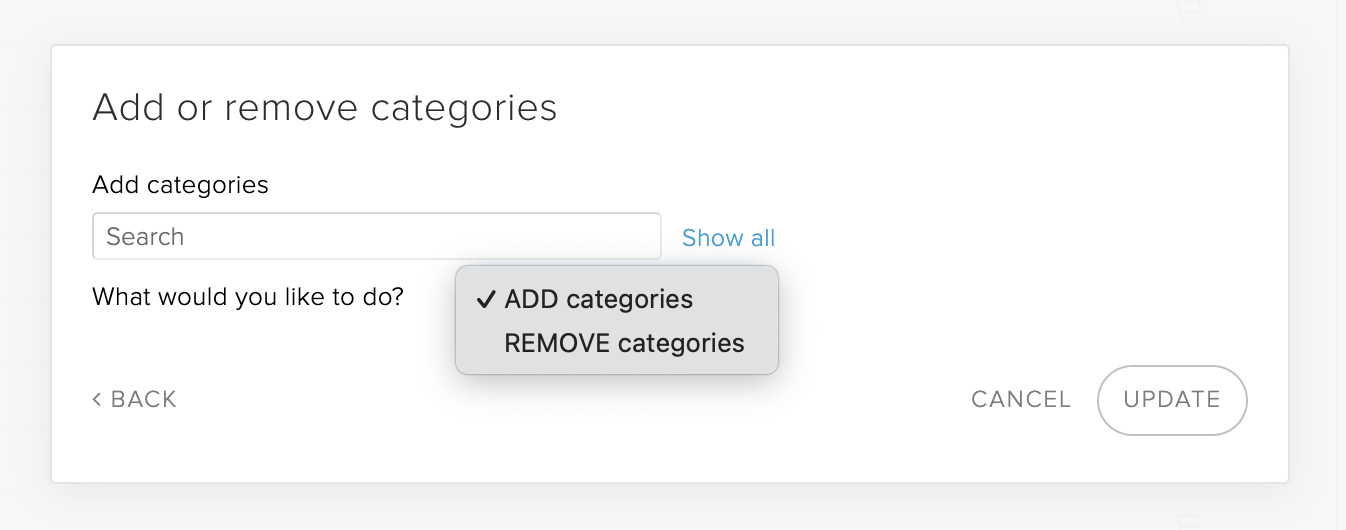This screenshot has height=530, width=1346.
Task: Click the checkmark beside ADD categories
Action: pos(487,300)
